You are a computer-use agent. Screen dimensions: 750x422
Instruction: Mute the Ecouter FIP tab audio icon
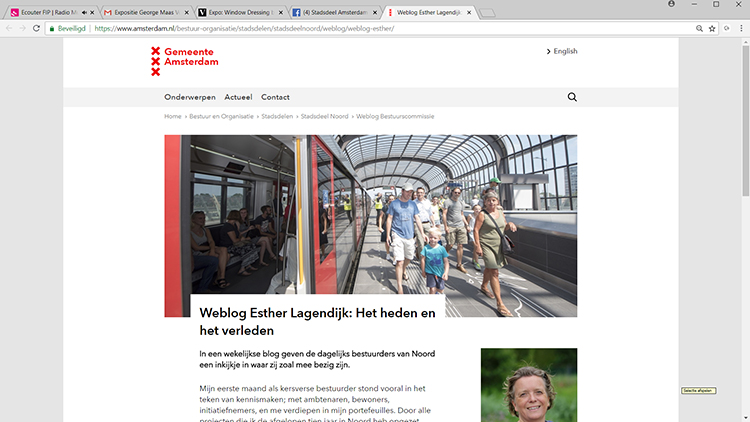click(x=84, y=12)
